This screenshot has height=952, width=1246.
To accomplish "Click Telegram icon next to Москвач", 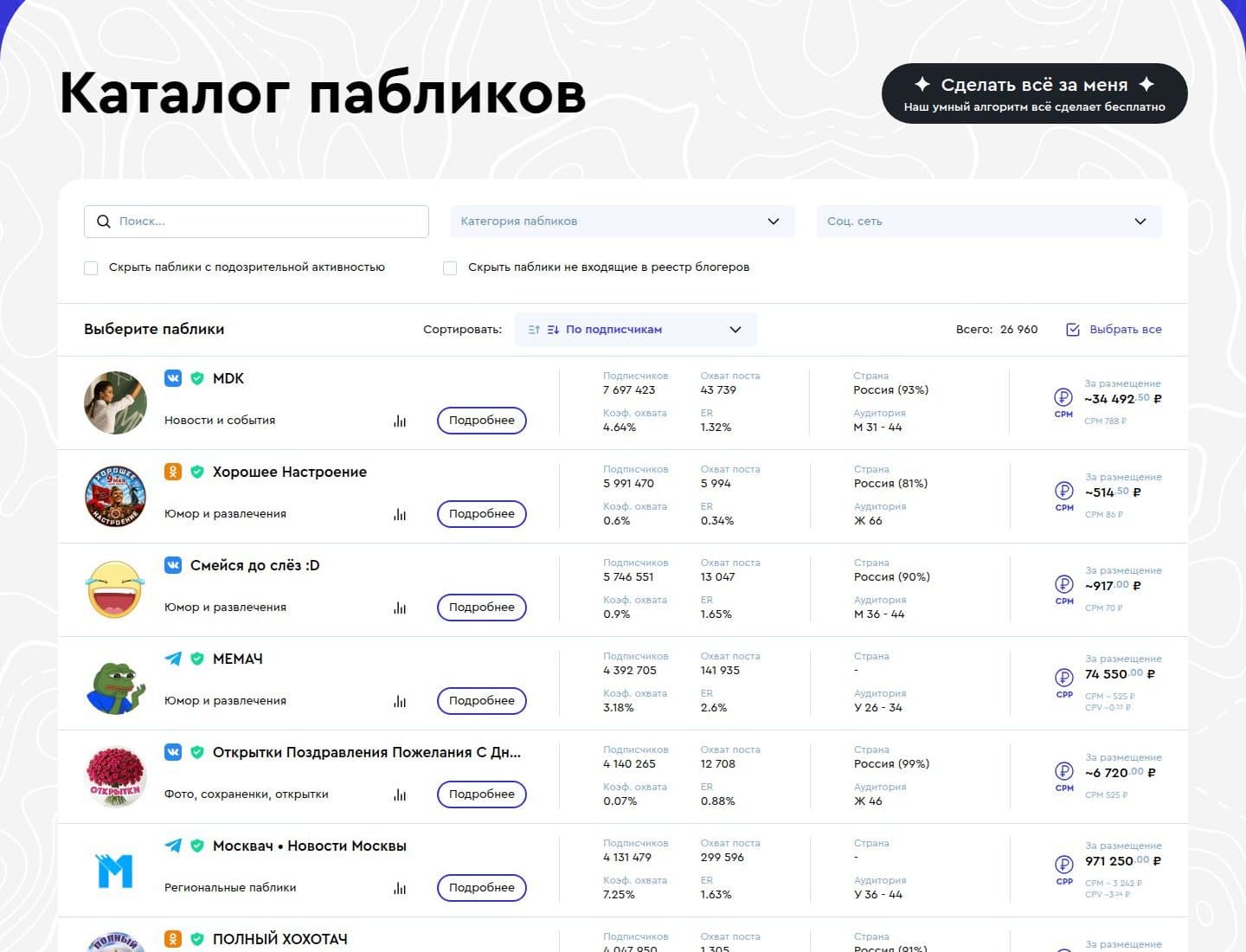I will click(x=173, y=846).
